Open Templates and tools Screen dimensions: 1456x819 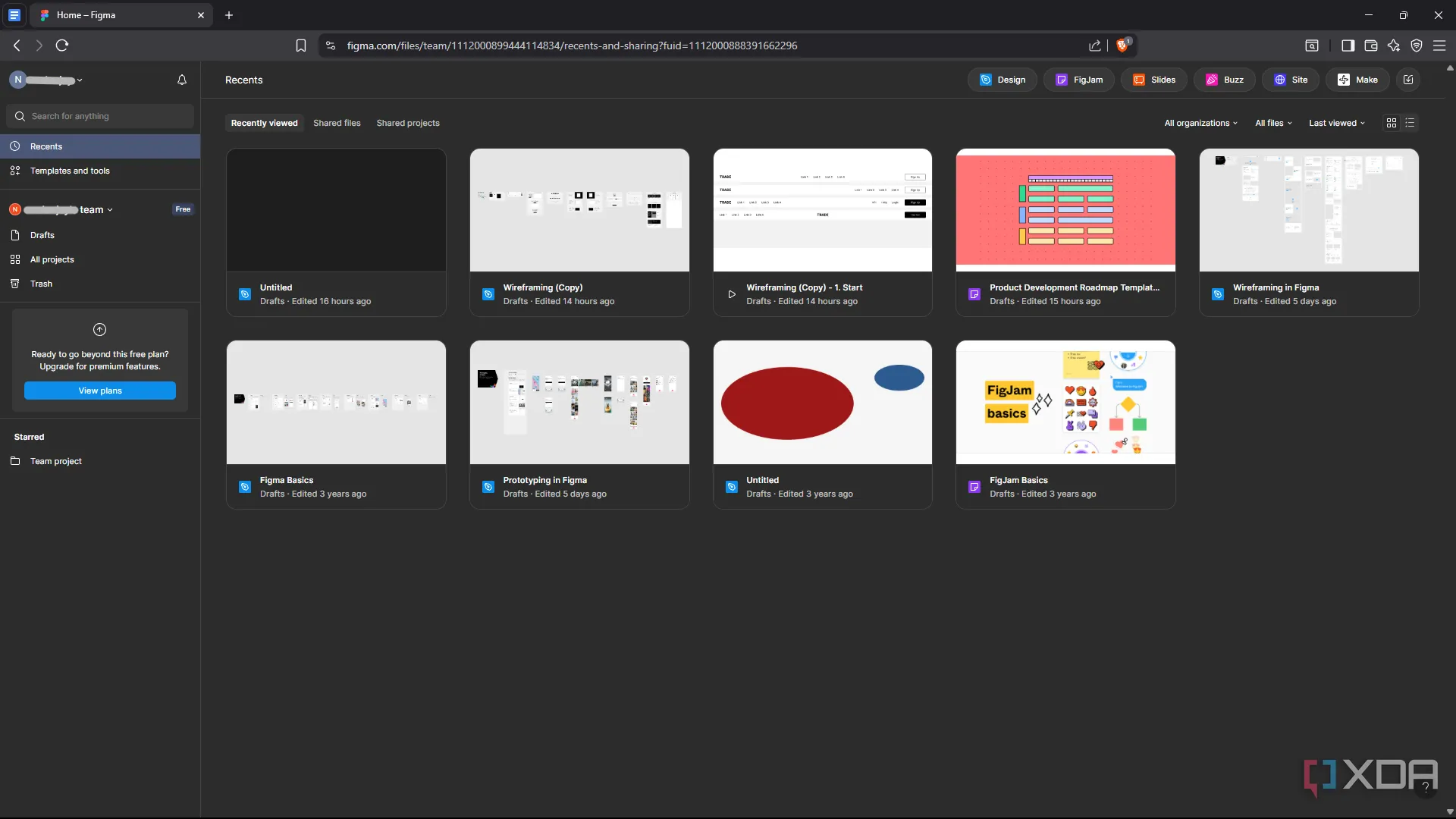coord(100,171)
